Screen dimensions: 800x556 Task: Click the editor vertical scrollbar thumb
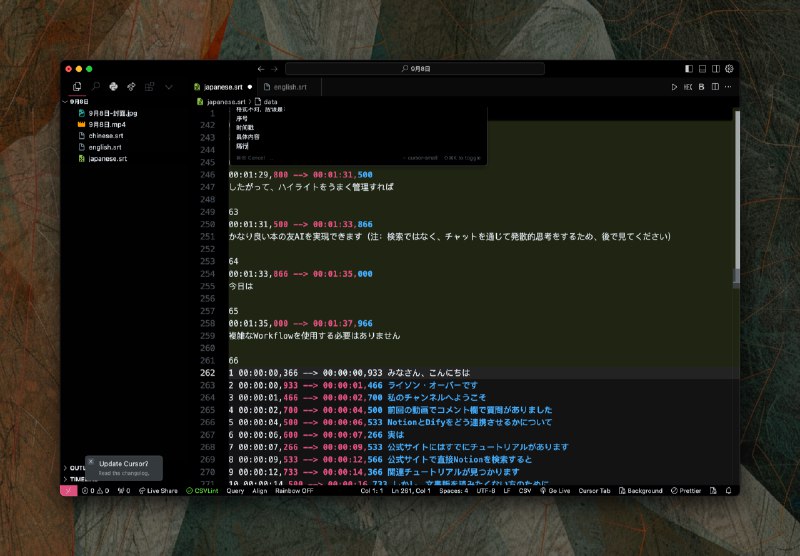[x=737, y=189]
